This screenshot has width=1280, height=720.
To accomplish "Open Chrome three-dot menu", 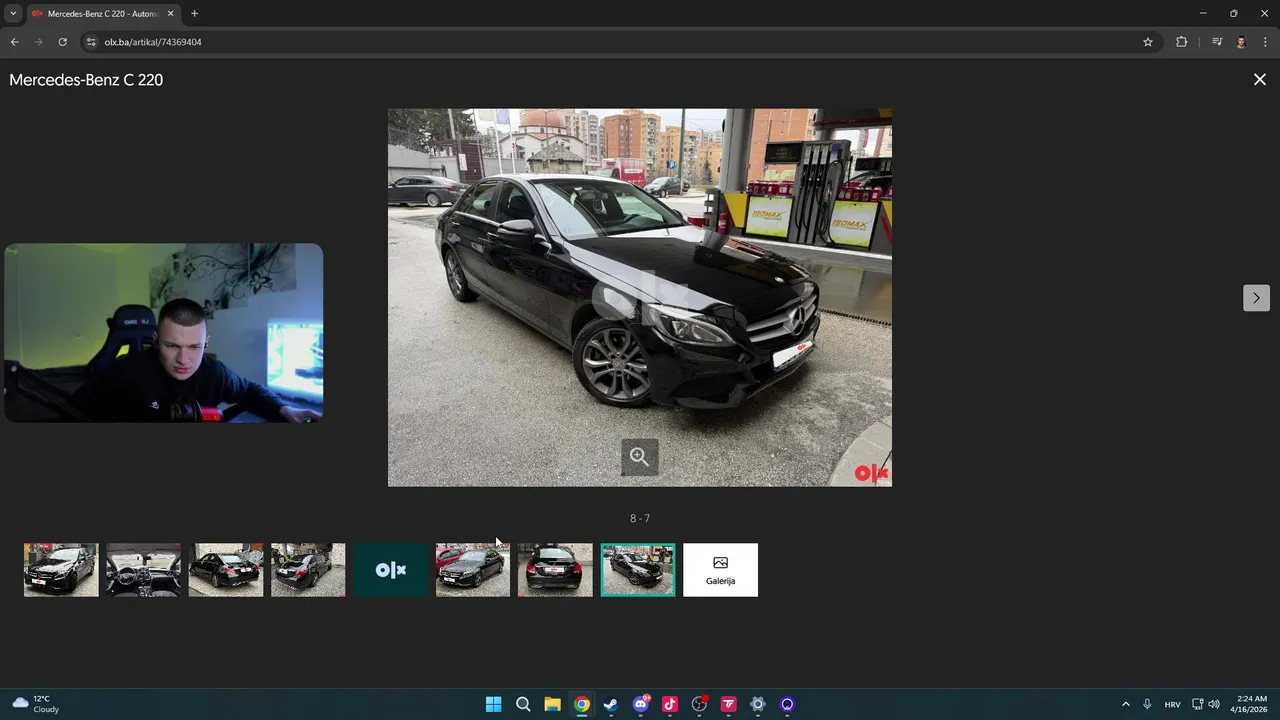I will 1266,42.
